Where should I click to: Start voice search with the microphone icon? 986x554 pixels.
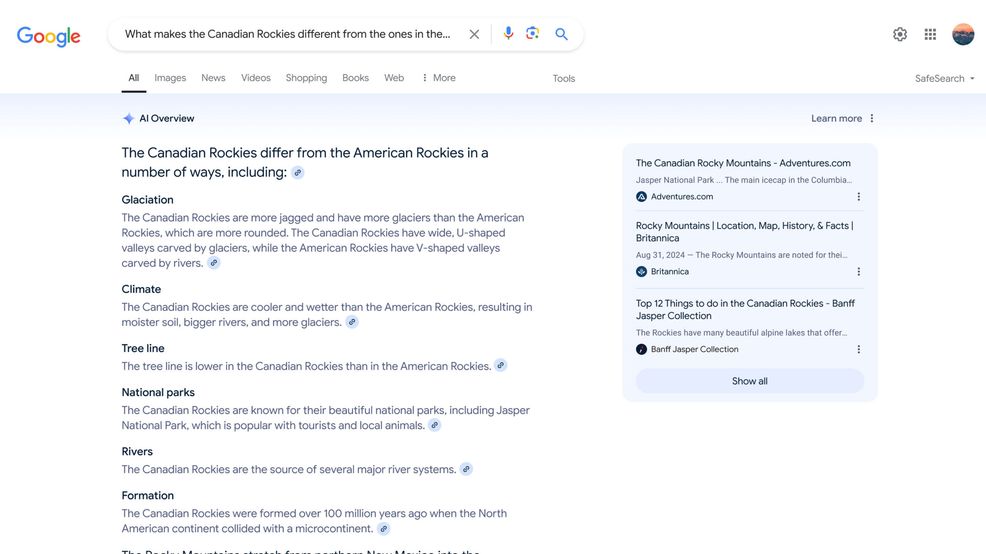[508, 33]
